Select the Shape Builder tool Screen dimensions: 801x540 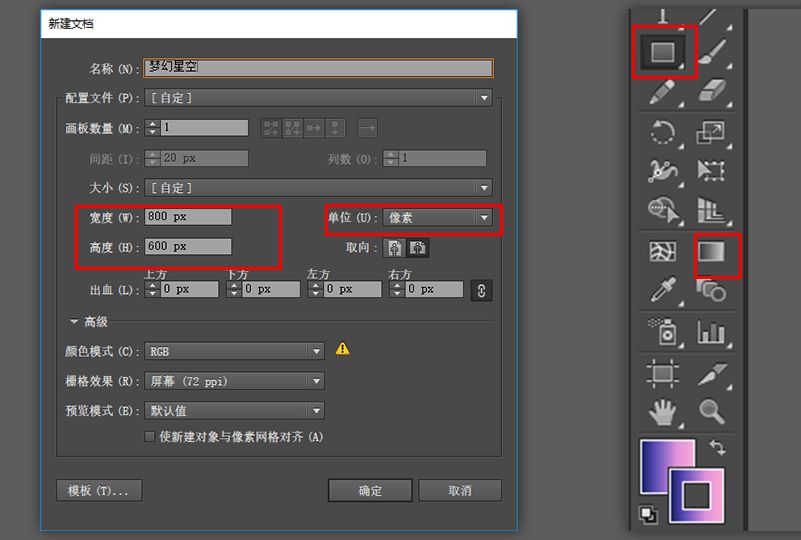click(x=663, y=210)
